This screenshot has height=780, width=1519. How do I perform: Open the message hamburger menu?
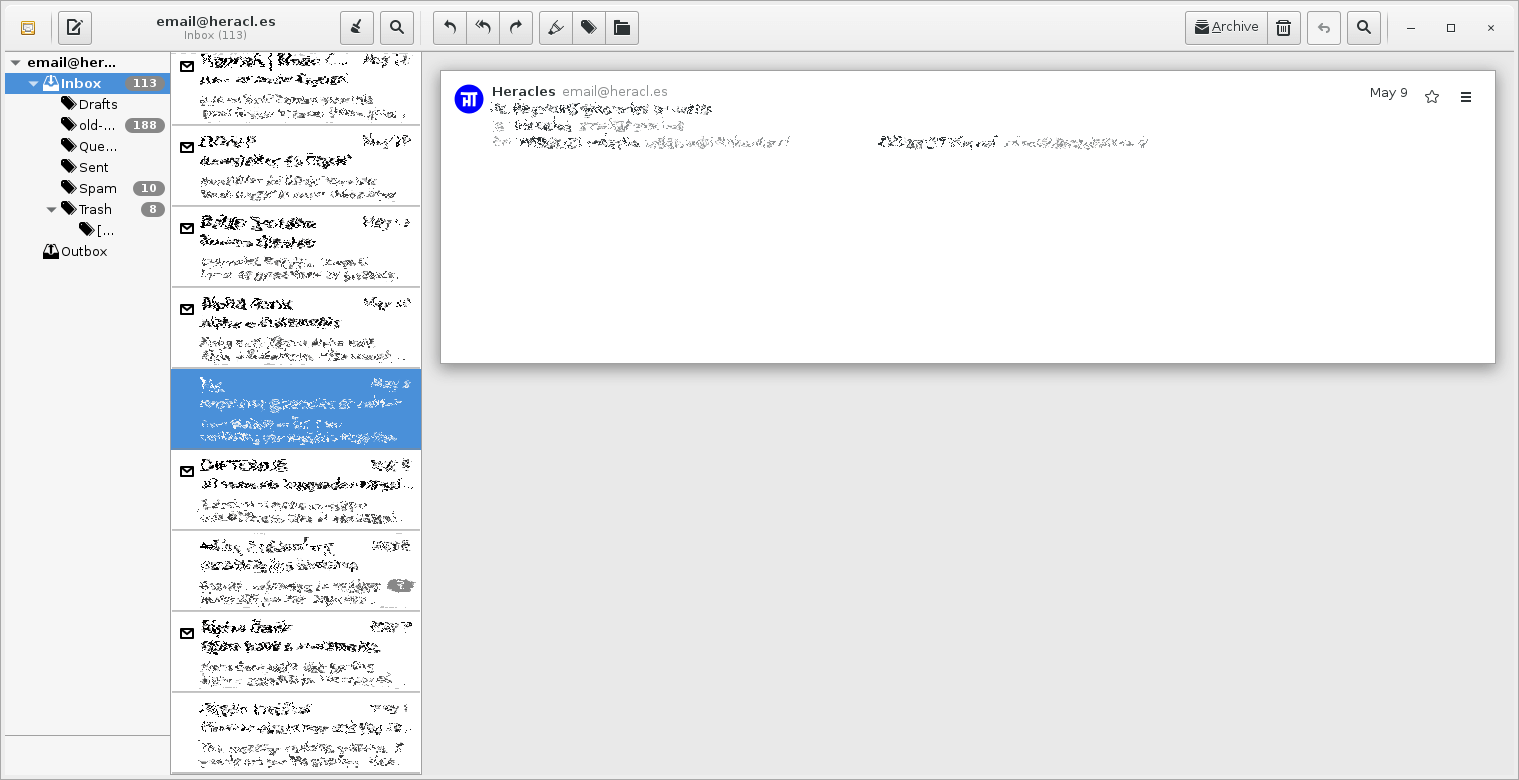[1466, 97]
